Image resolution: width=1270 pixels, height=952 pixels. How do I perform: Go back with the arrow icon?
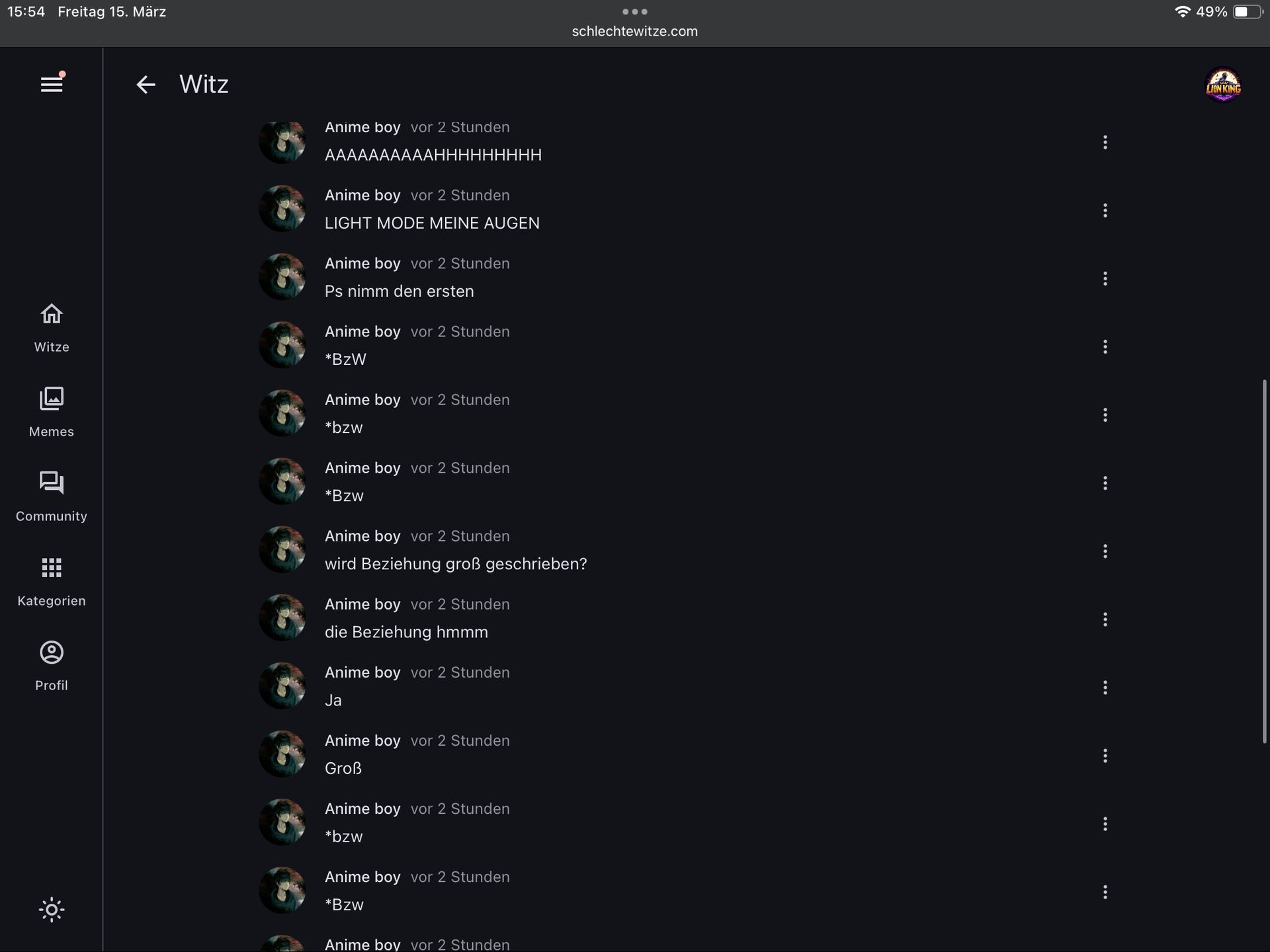coord(146,85)
